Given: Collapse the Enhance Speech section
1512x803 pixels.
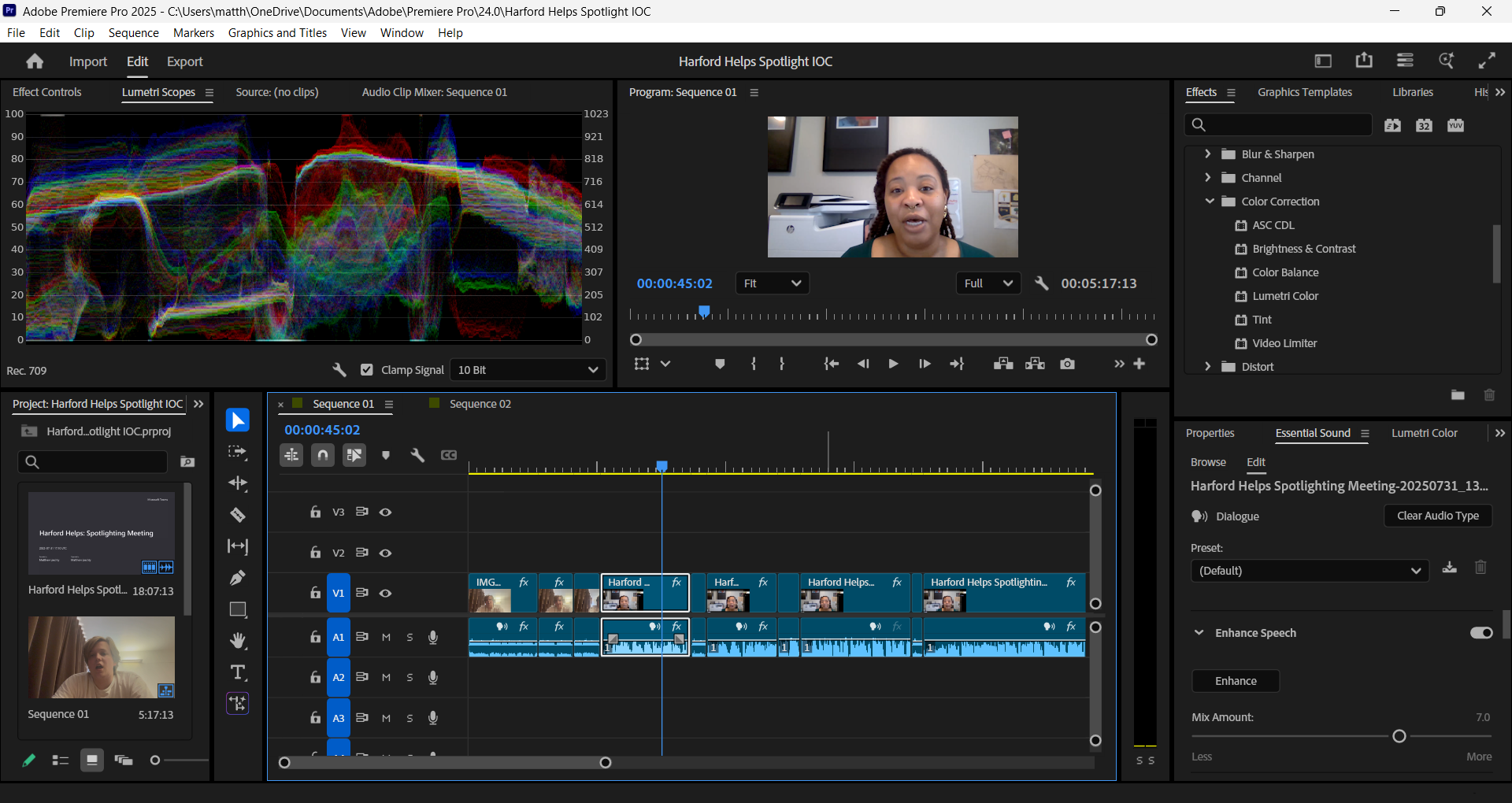Looking at the screenshot, I should [x=1199, y=633].
